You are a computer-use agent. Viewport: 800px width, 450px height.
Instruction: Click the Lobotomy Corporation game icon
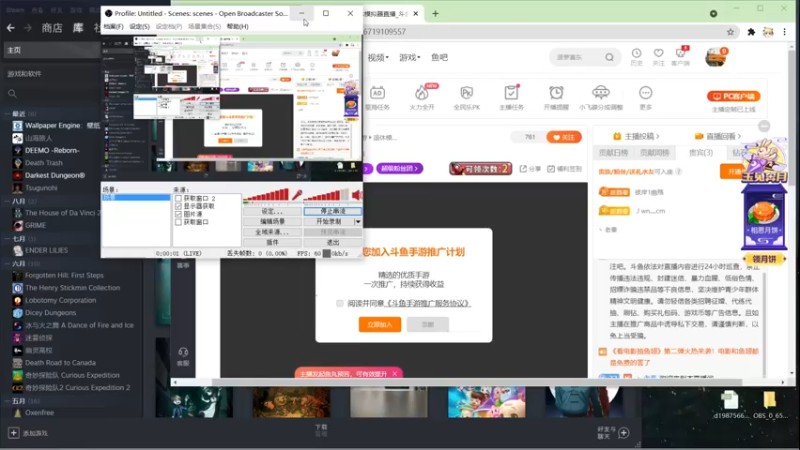pyautogui.click(x=17, y=301)
